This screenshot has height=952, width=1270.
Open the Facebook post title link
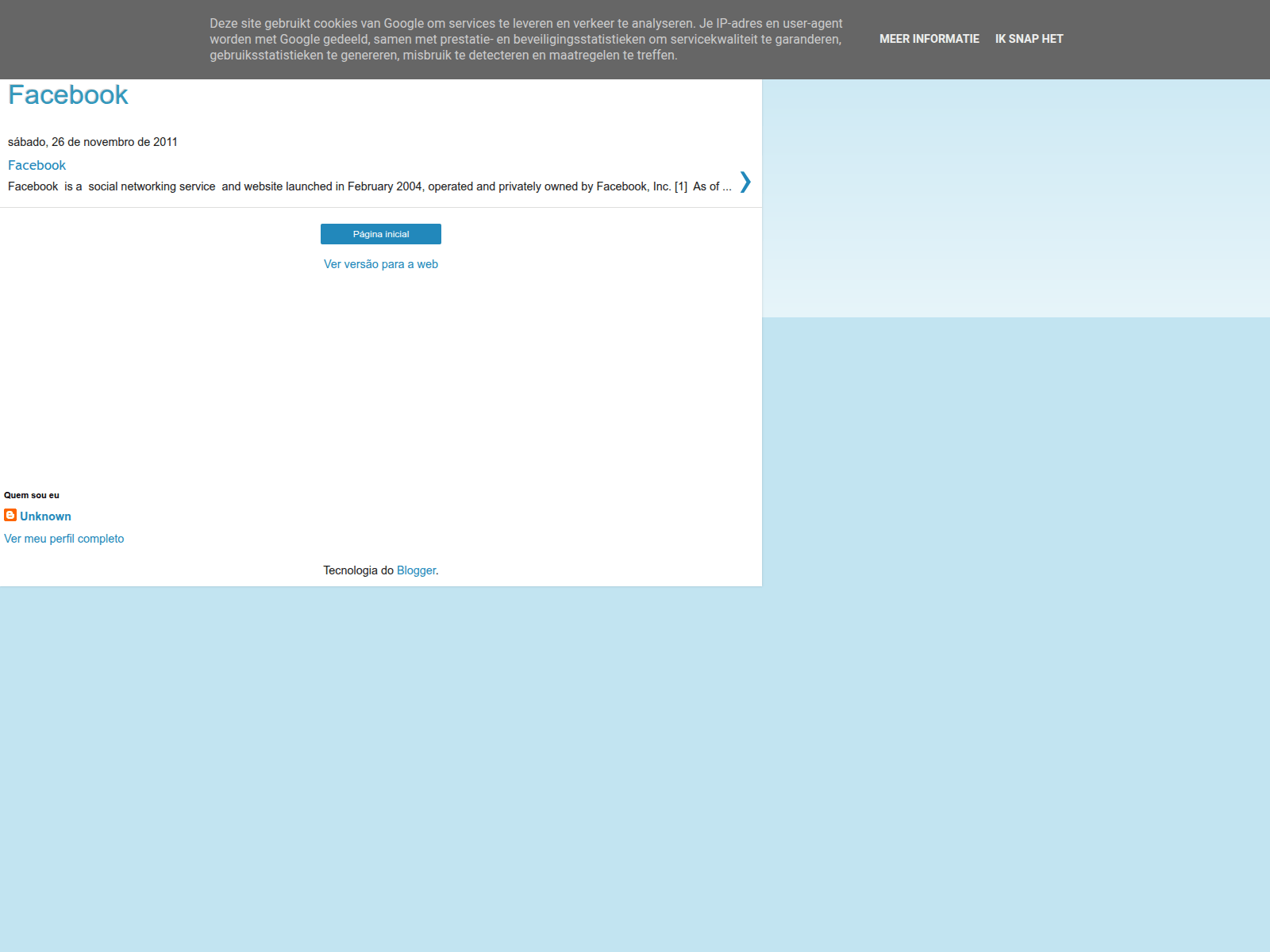[37, 165]
